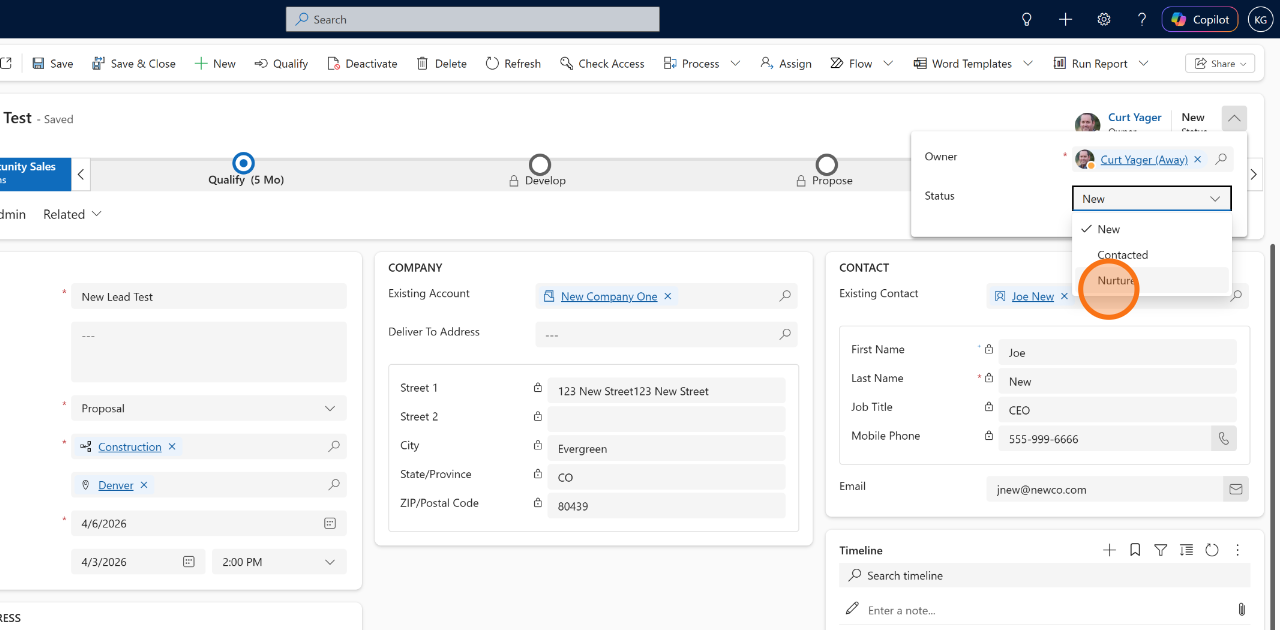This screenshot has height=630, width=1280.
Task: Click the timeline sort order icon
Action: (x=1186, y=550)
